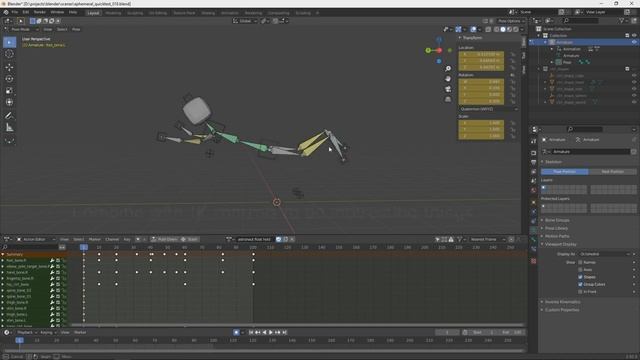
Task: Toggle auto keying record button
Action: point(236,332)
